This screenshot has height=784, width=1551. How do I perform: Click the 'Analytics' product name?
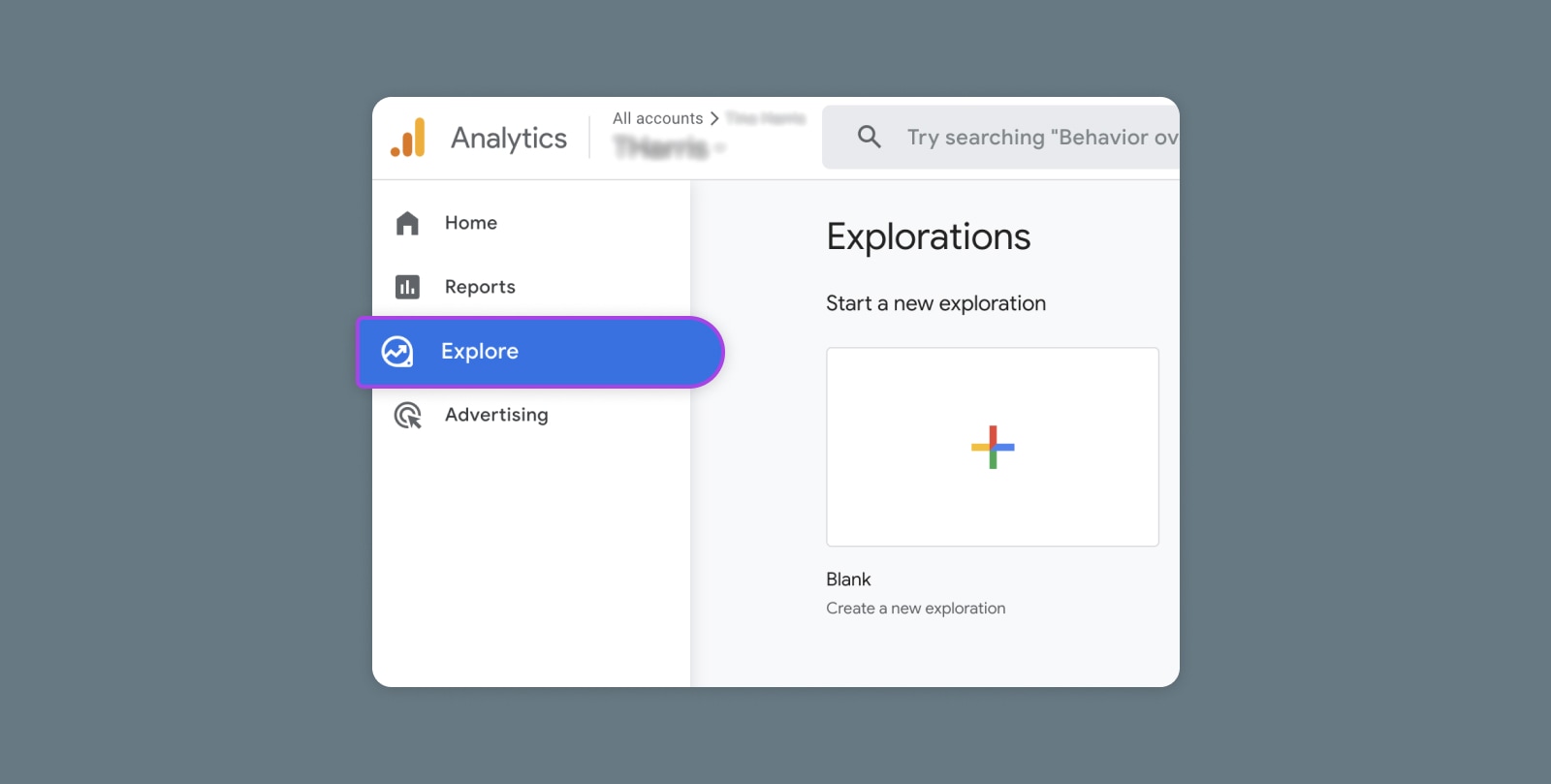pyautogui.click(x=509, y=139)
